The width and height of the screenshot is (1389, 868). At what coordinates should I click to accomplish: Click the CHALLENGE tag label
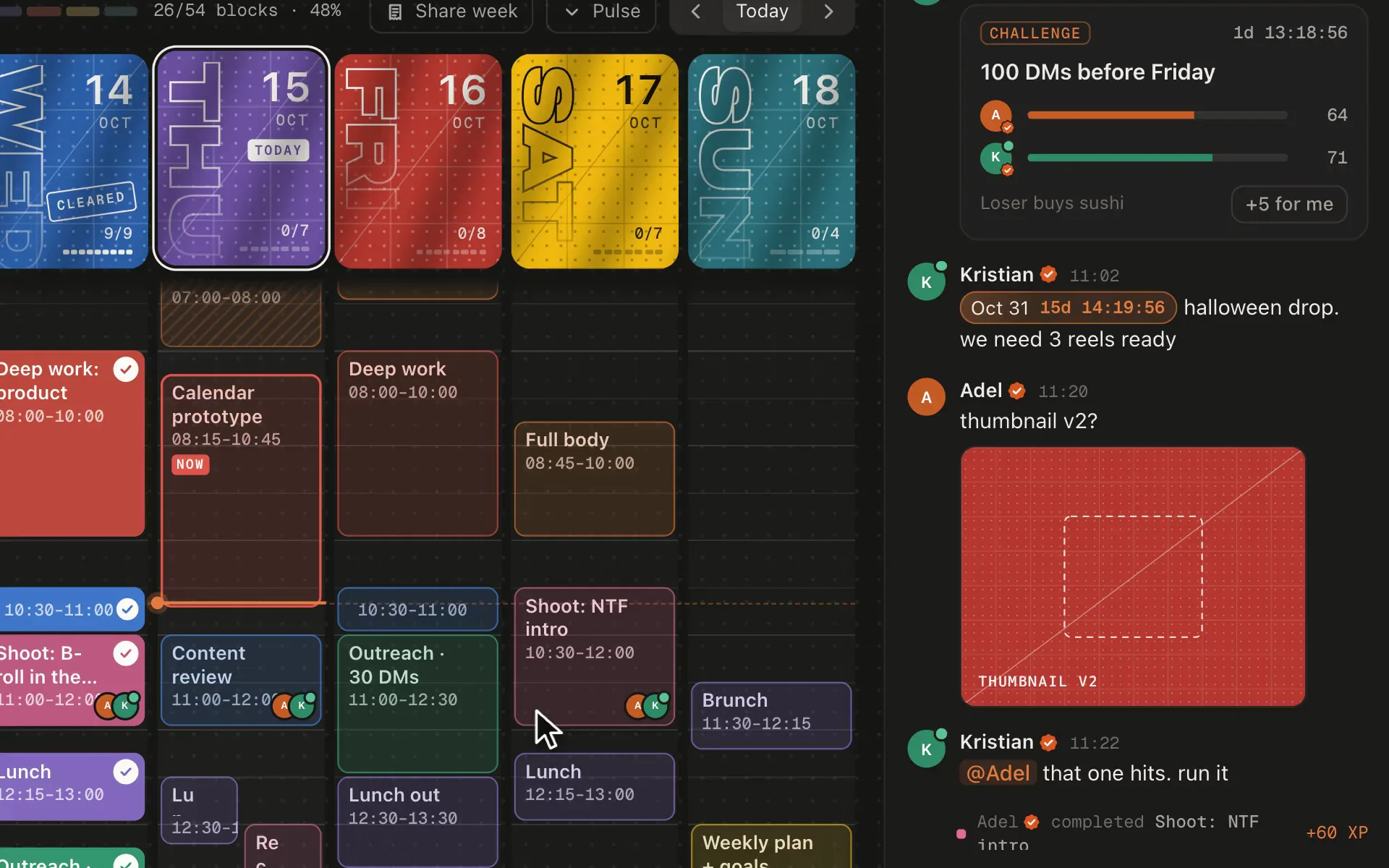[1035, 33]
